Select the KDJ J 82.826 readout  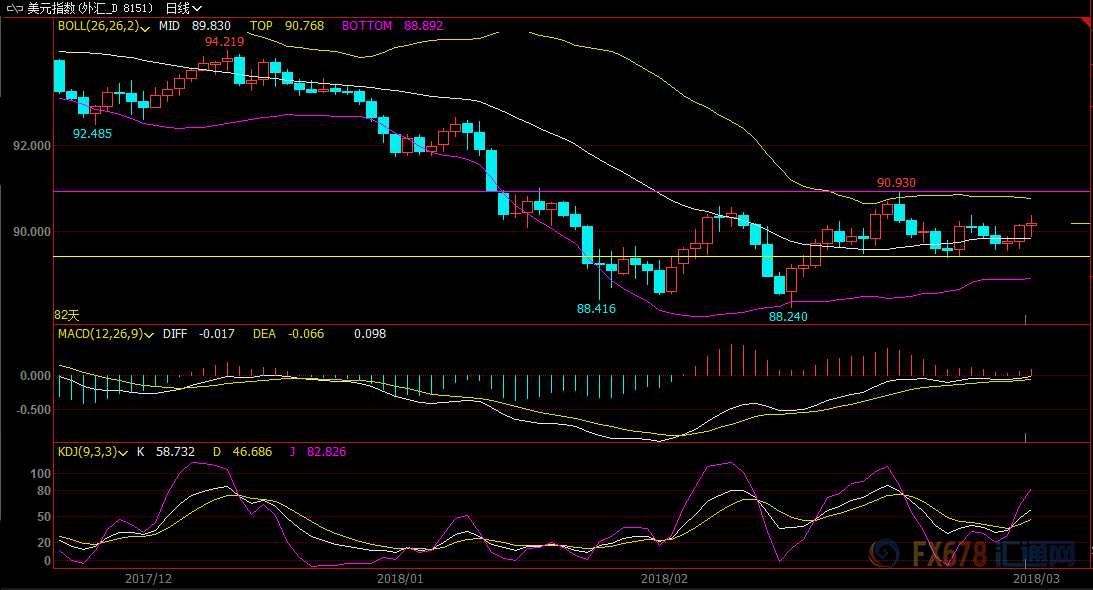pos(318,452)
